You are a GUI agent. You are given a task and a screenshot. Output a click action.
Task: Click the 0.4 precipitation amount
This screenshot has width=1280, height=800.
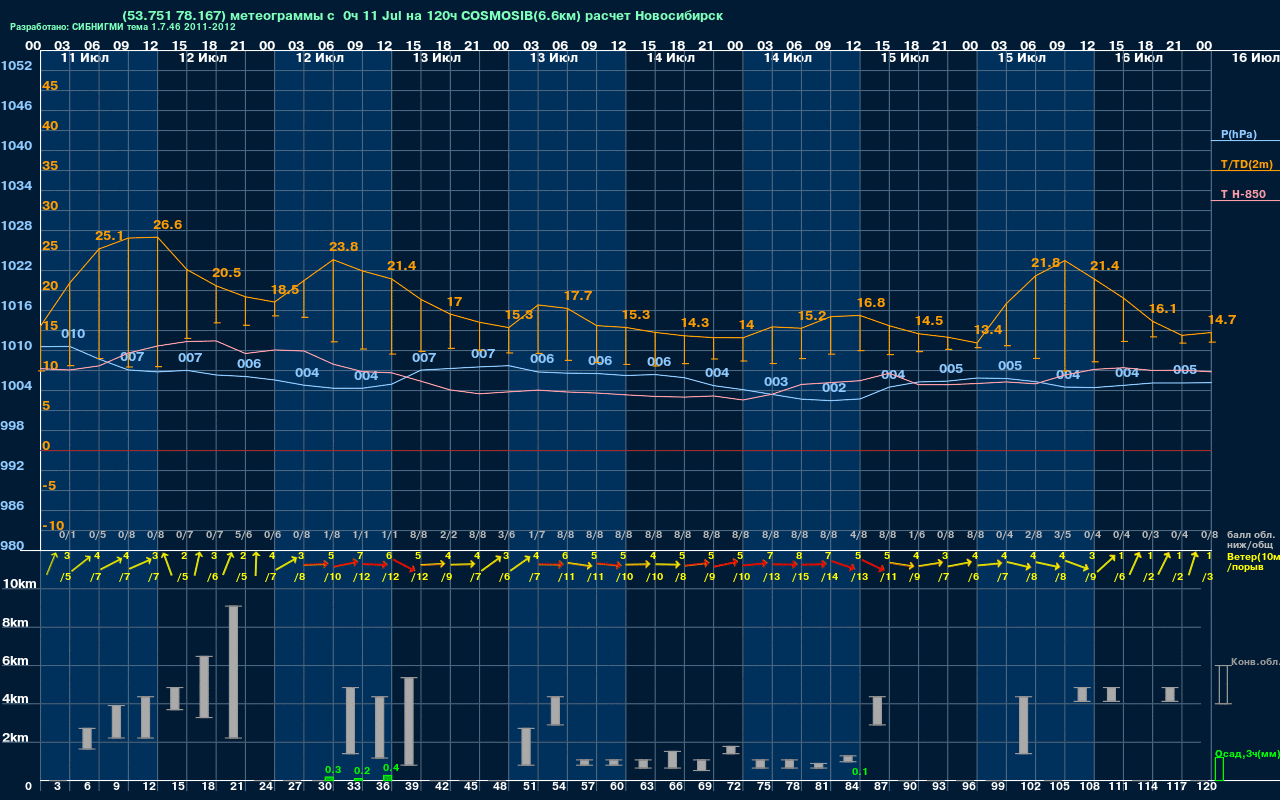391,768
